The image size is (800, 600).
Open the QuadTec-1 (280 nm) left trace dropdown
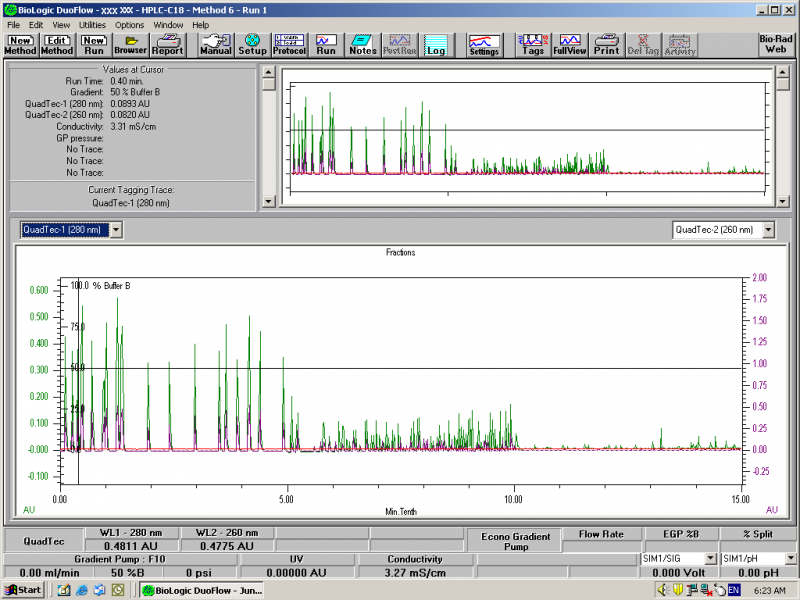tap(117, 230)
